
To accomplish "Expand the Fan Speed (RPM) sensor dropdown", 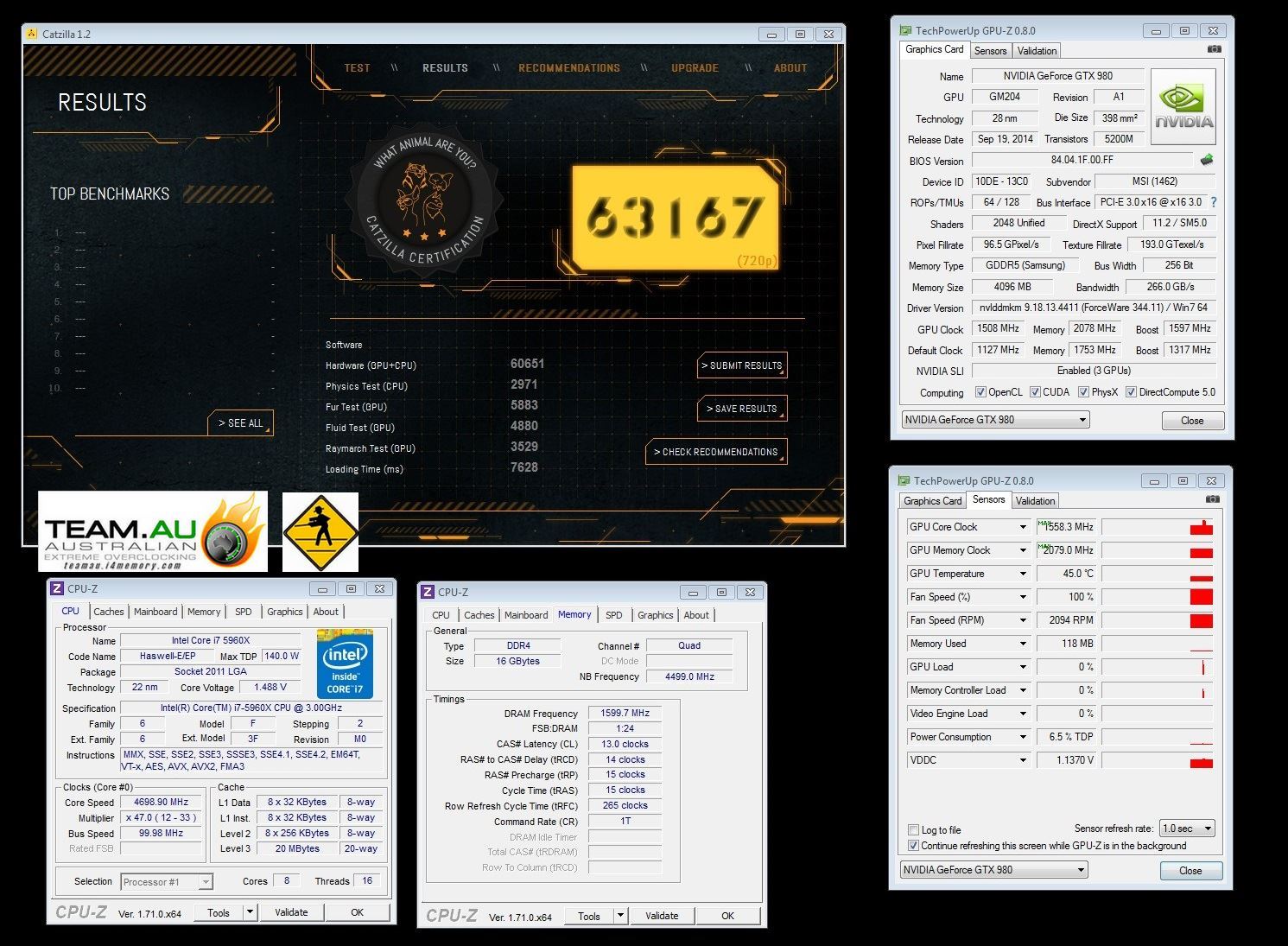I will click(1023, 620).
